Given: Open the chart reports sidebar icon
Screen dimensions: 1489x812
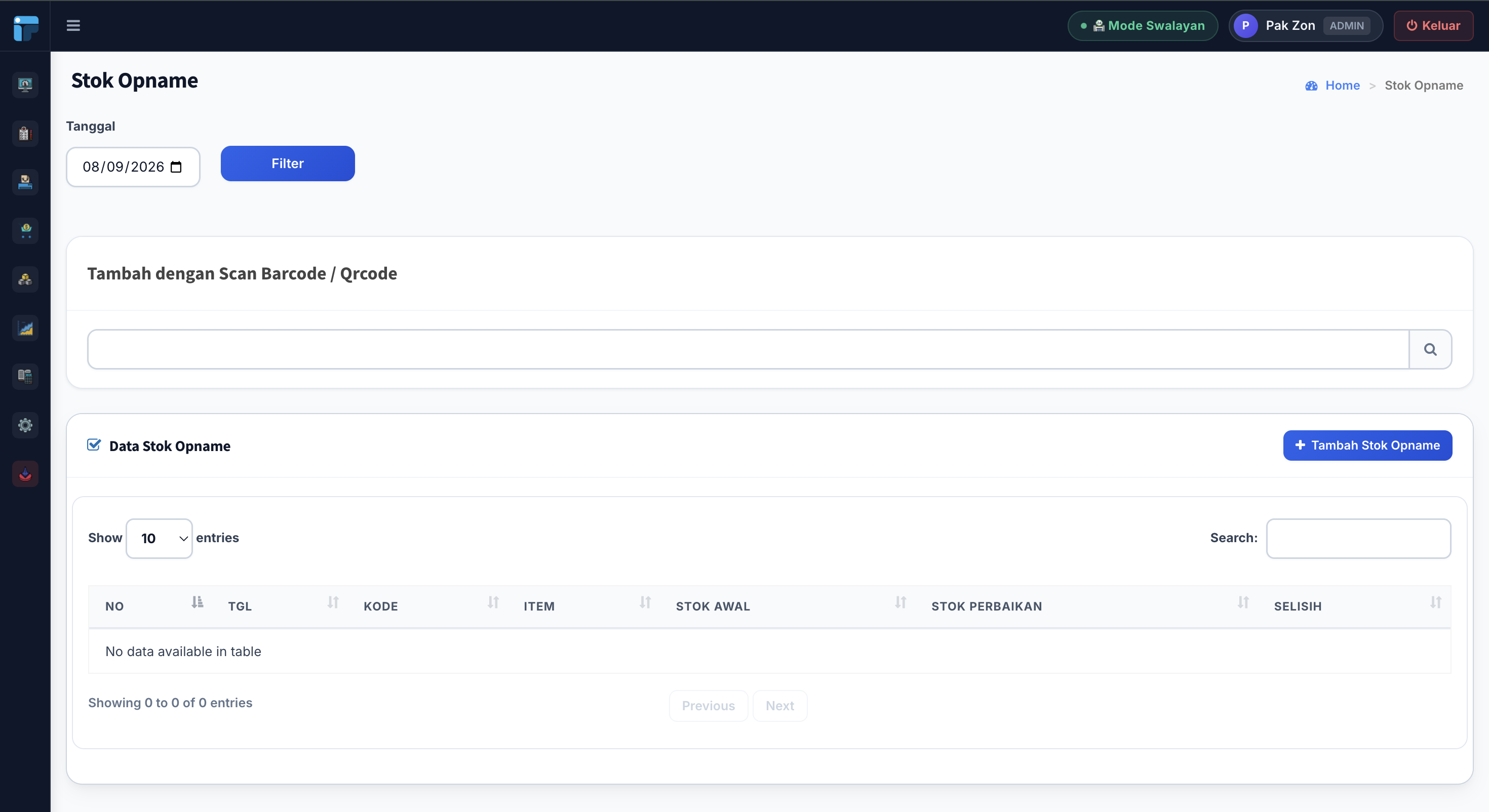Looking at the screenshot, I should [x=25, y=328].
